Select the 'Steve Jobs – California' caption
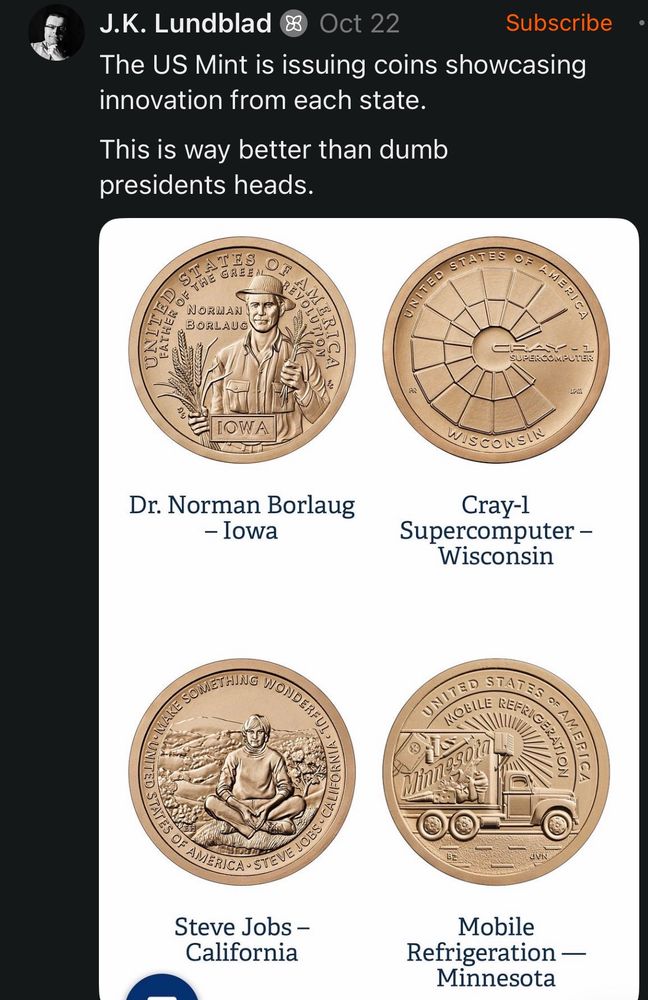Viewport: 648px width, 1000px height. click(x=242, y=939)
